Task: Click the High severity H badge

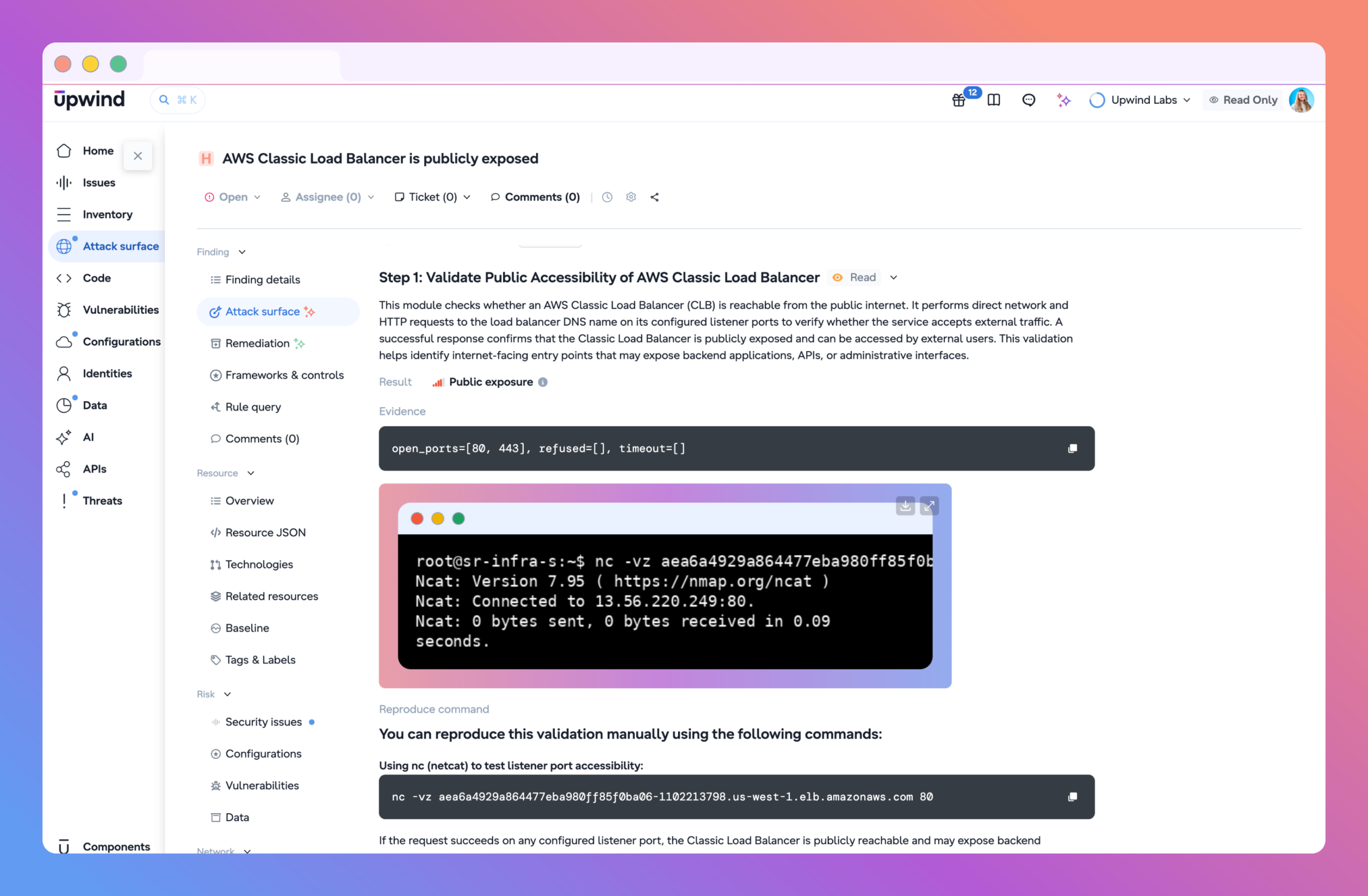Action: pyautogui.click(x=206, y=159)
